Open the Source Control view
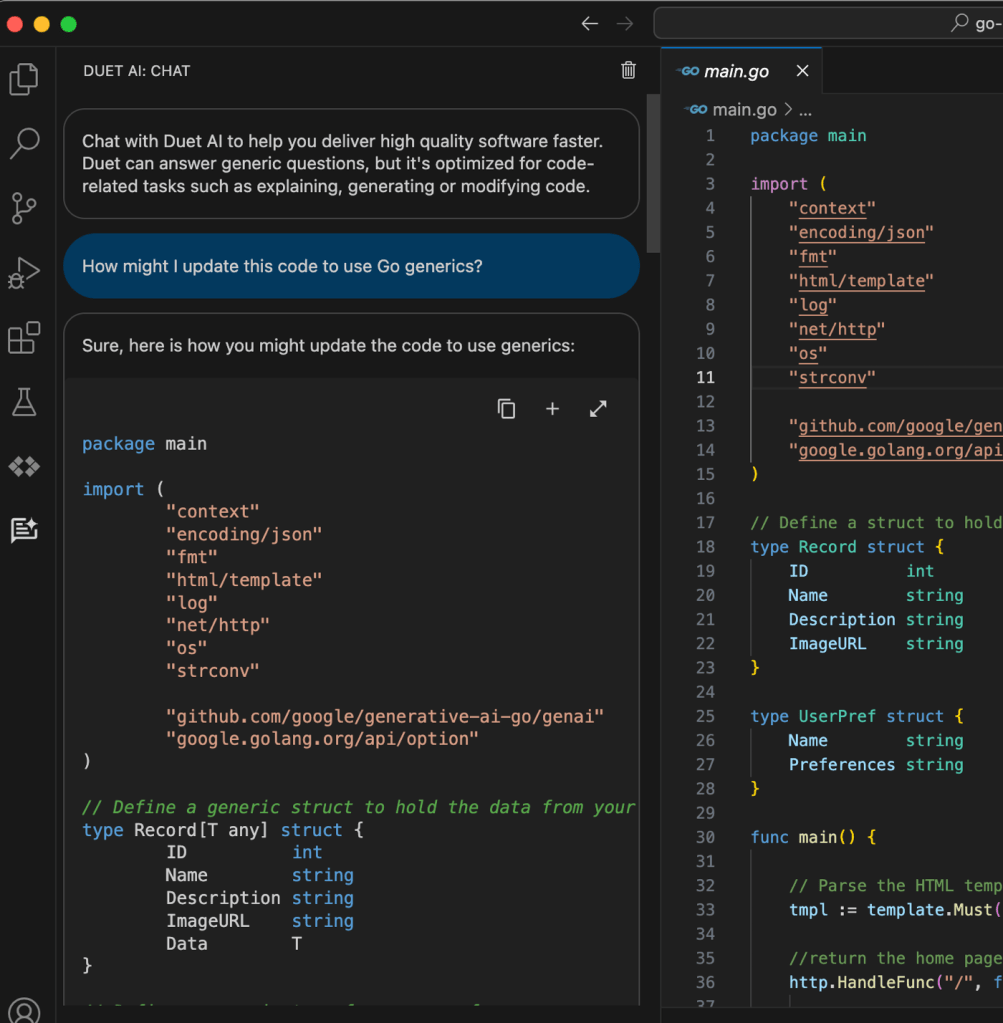This screenshot has width=1003, height=1023. point(24,208)
